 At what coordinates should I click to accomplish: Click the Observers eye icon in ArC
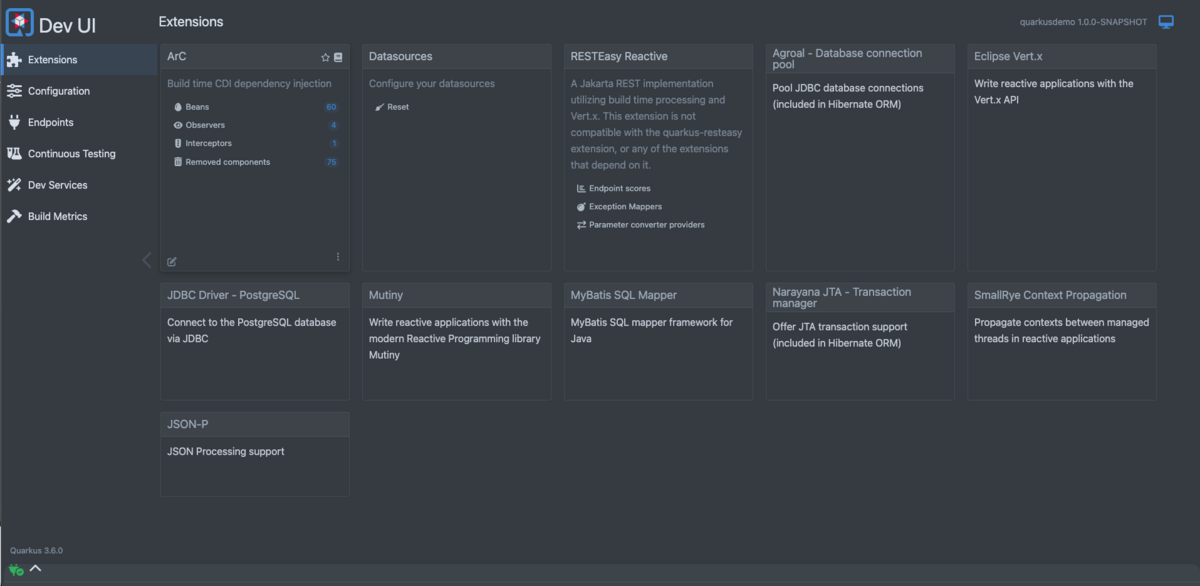pyautogui.click(x=178, y=125)
